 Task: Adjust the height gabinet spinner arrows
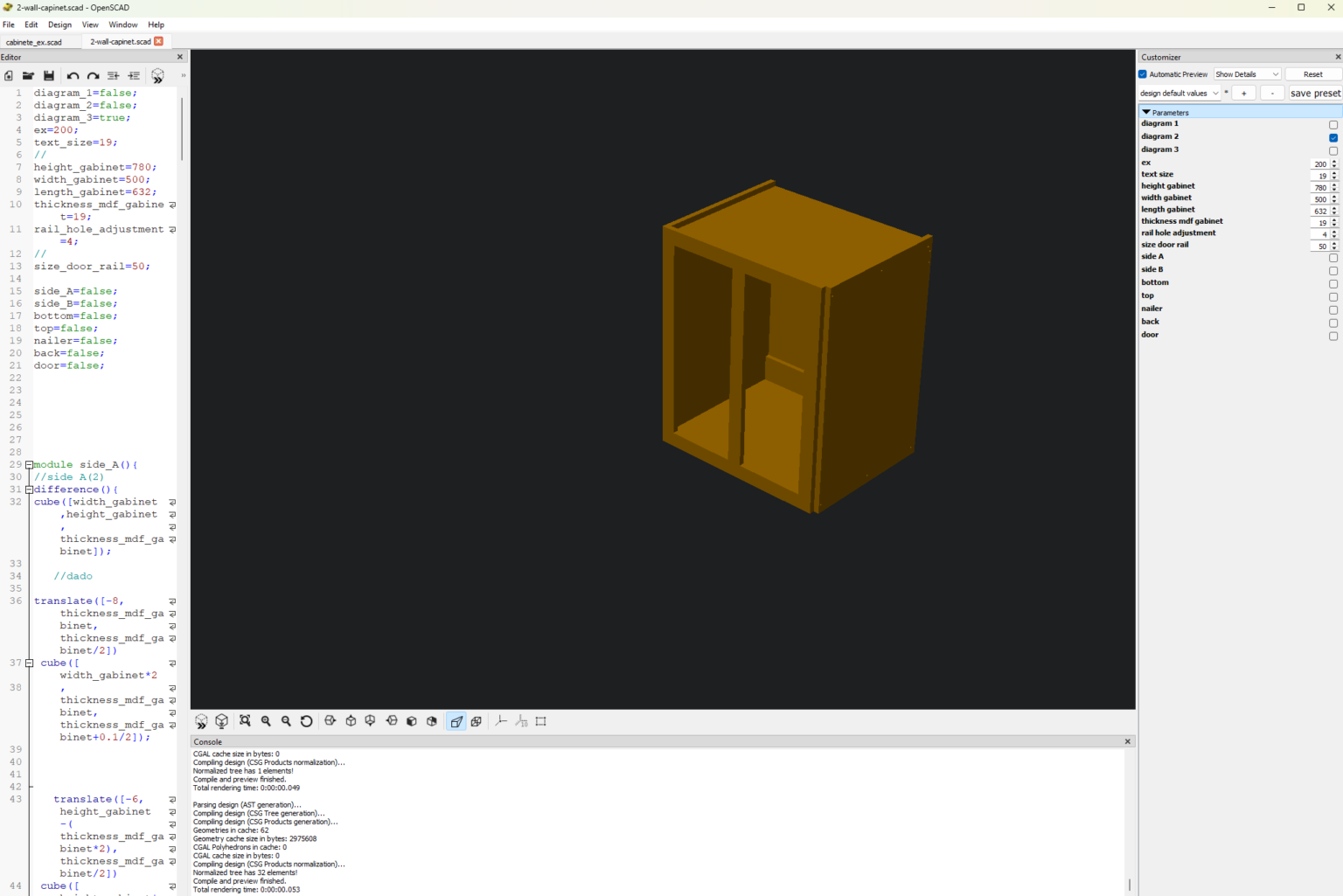(x=1334, y=188)
